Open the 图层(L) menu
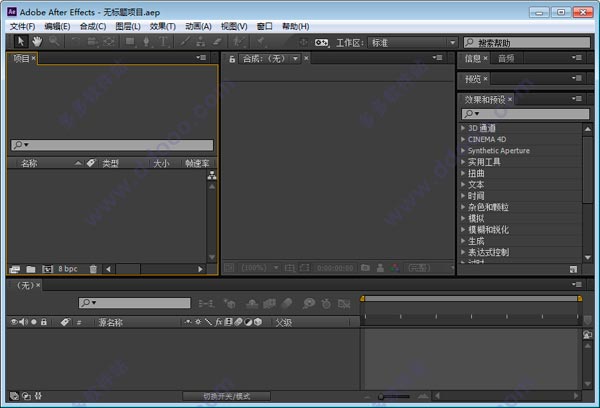Screen dimensions: 600x408 (128, 26)
